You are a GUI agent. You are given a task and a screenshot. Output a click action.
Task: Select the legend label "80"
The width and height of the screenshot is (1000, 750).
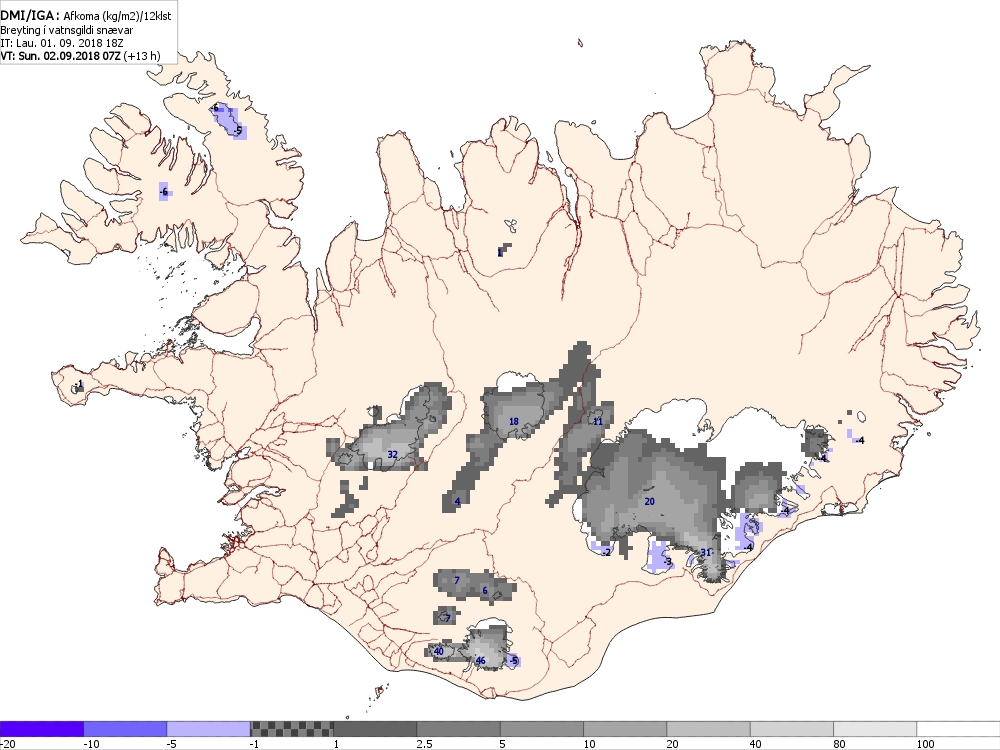pyautogui.click(x=840, y=744)
